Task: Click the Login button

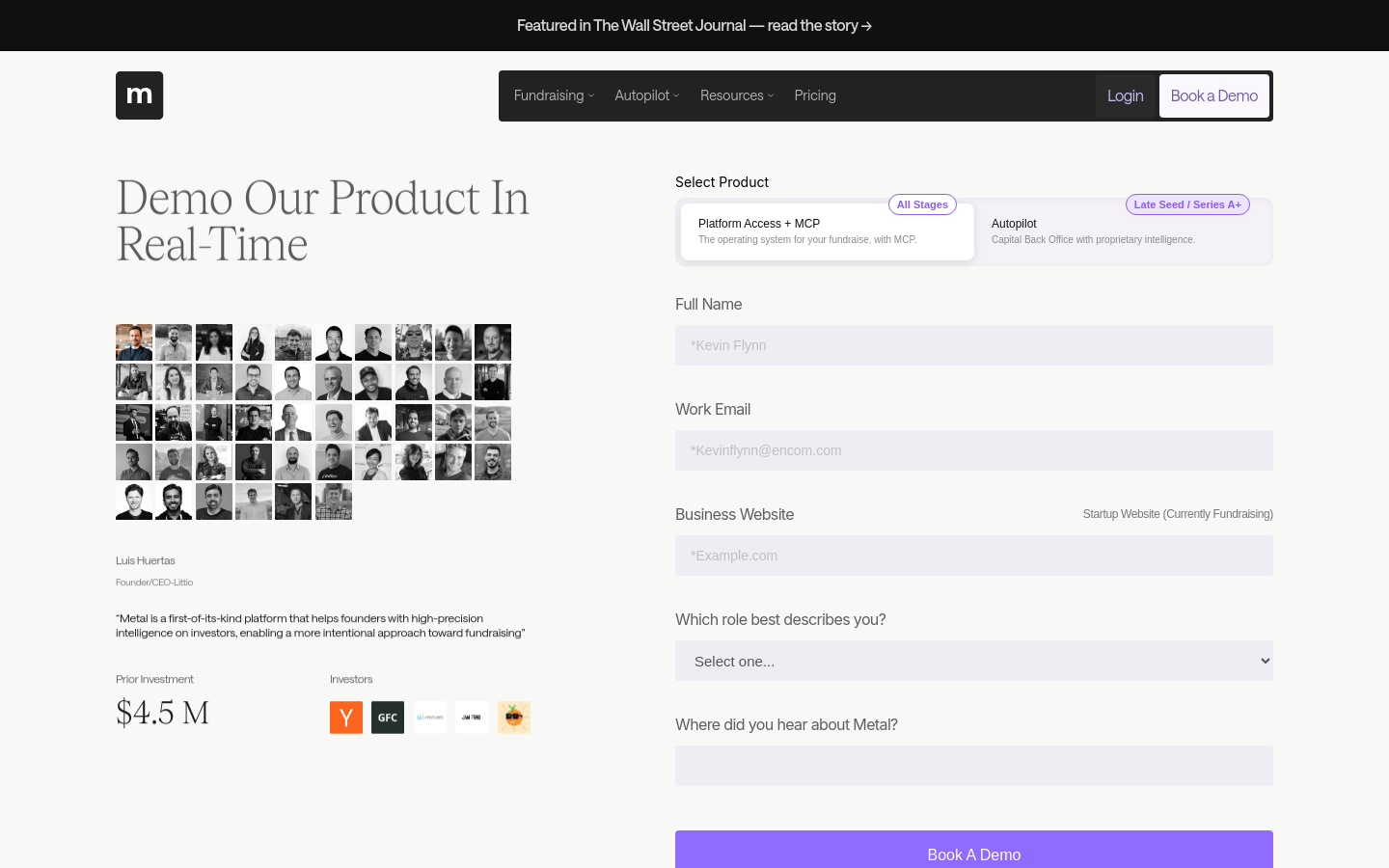Action: coord(1126,95)
